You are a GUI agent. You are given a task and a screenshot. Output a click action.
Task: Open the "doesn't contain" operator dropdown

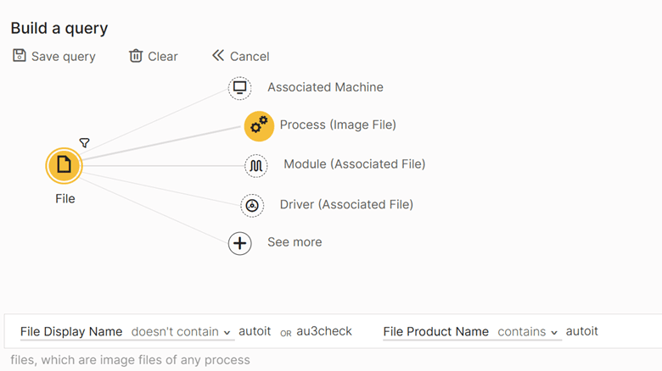180,332
